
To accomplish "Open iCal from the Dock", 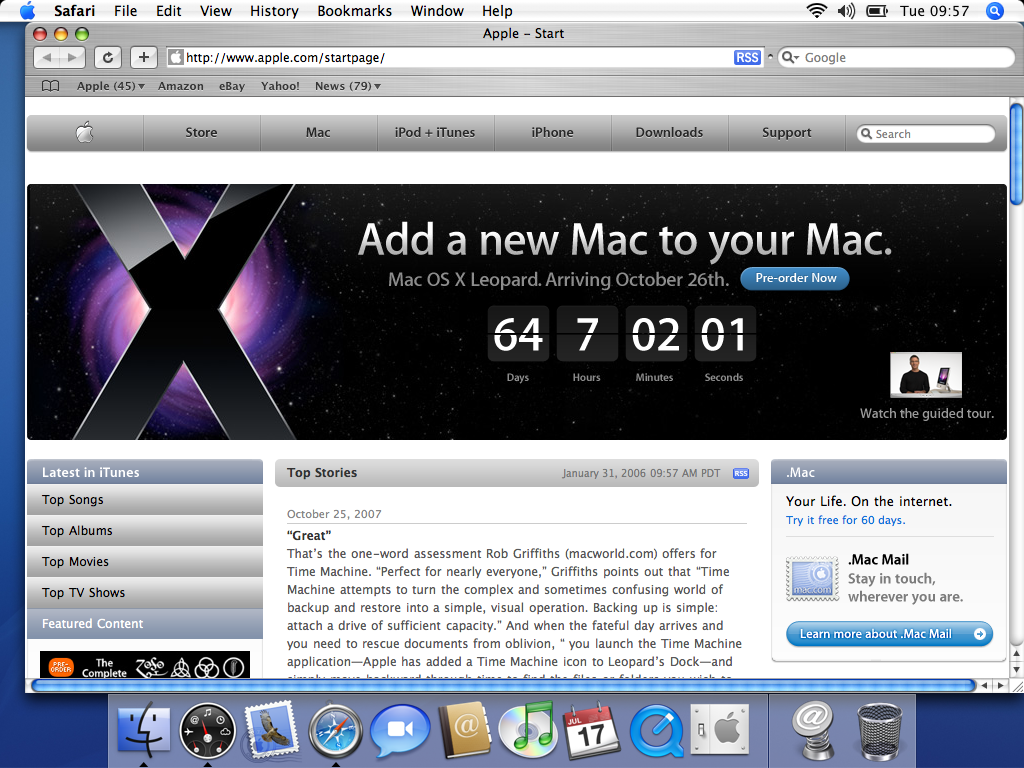I will click(592, 730).
